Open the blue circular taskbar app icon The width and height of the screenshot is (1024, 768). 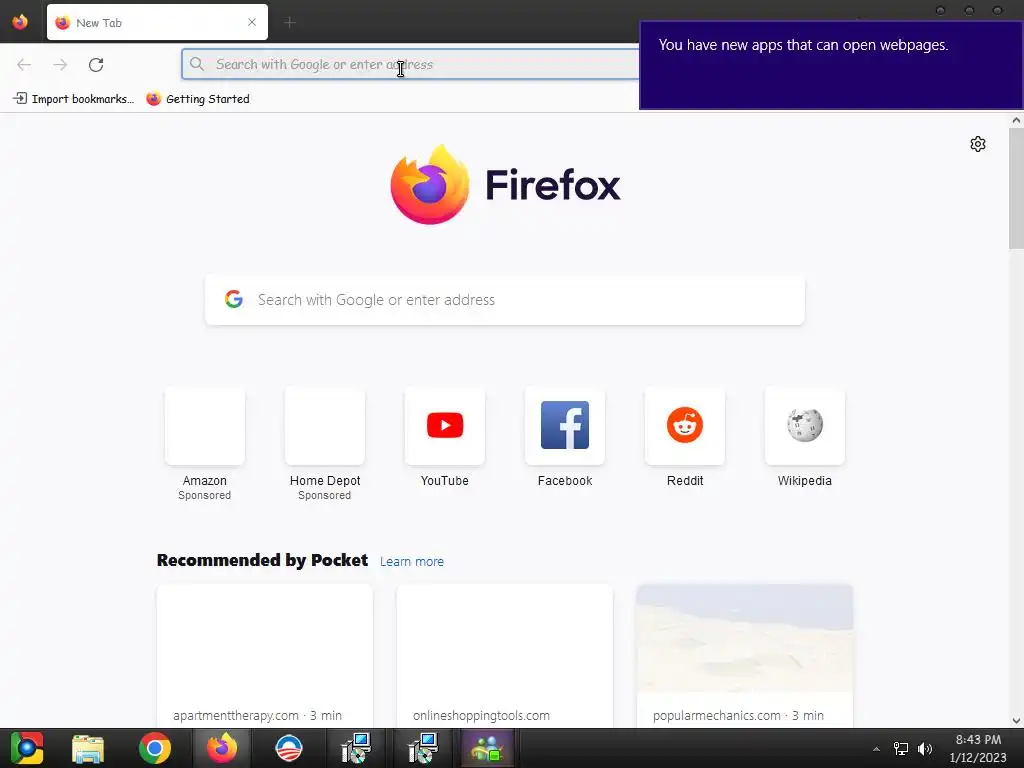coord(289,748)
